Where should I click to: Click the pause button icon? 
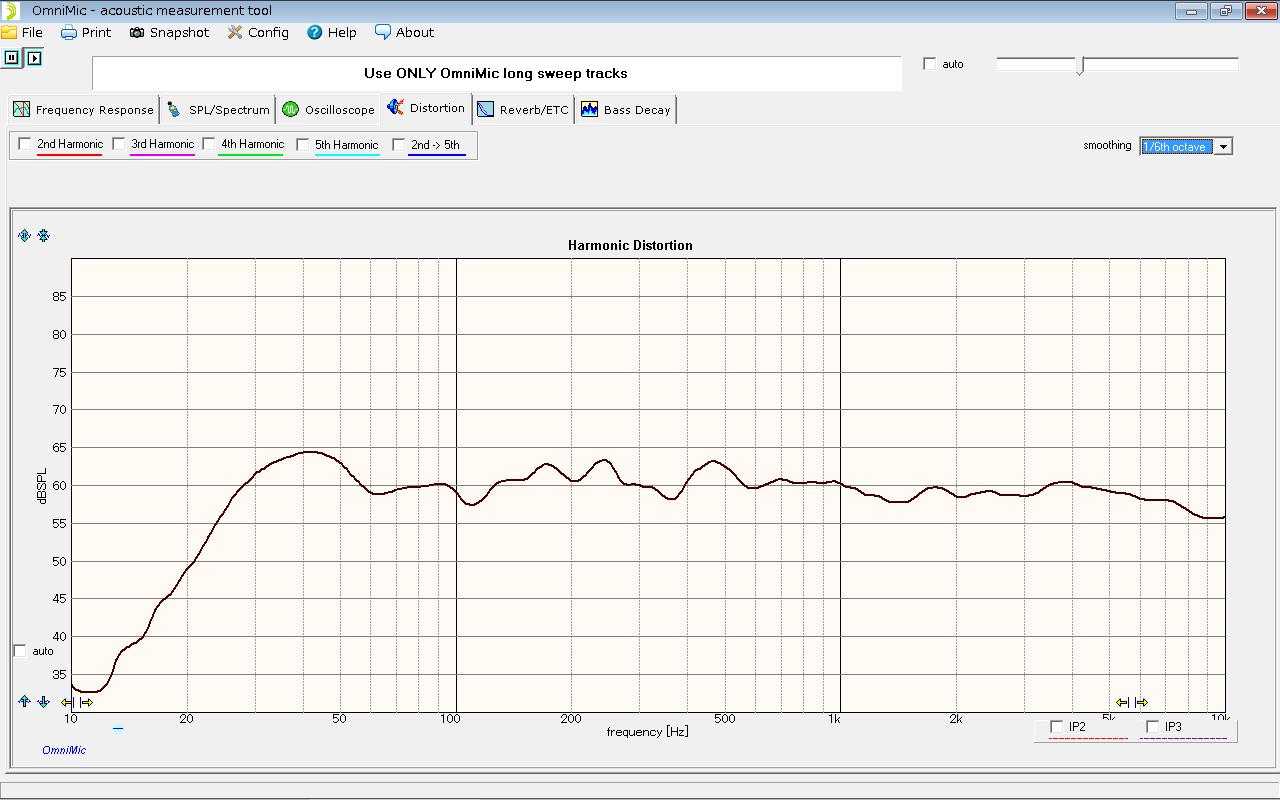point(12,58)
